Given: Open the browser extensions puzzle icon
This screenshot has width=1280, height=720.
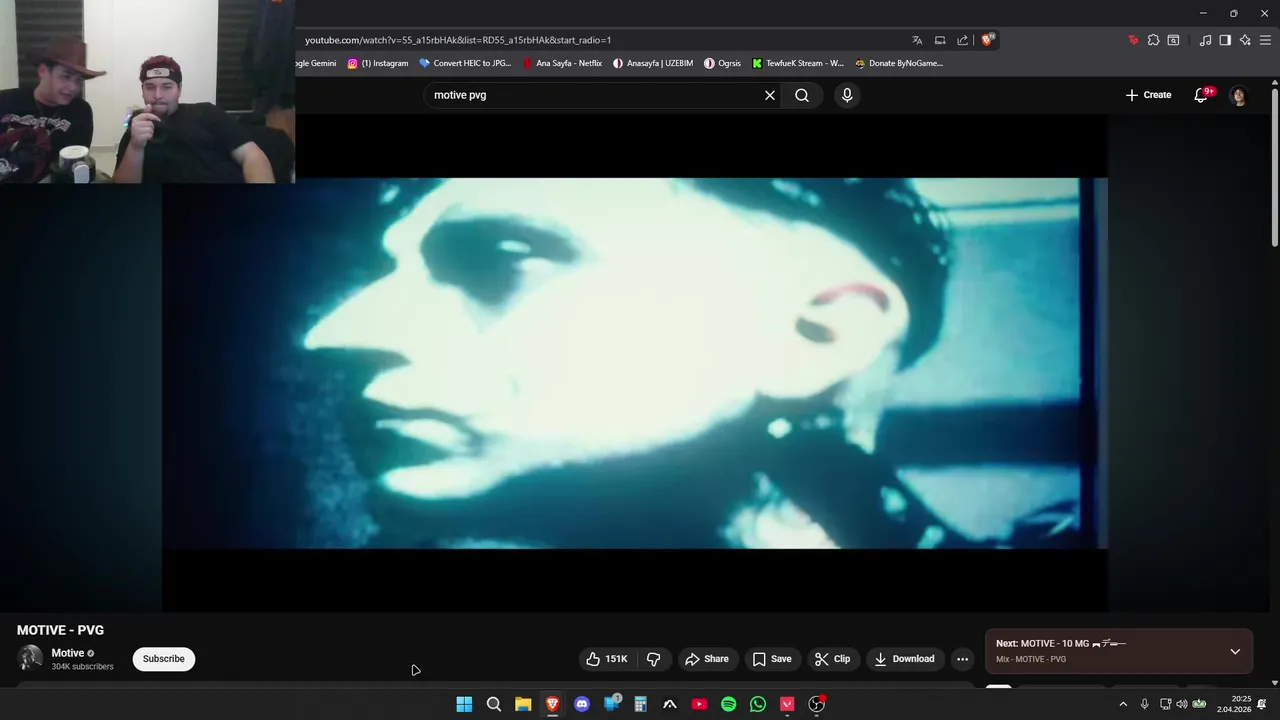Looking at the screenshot, I should [1153, 40].
